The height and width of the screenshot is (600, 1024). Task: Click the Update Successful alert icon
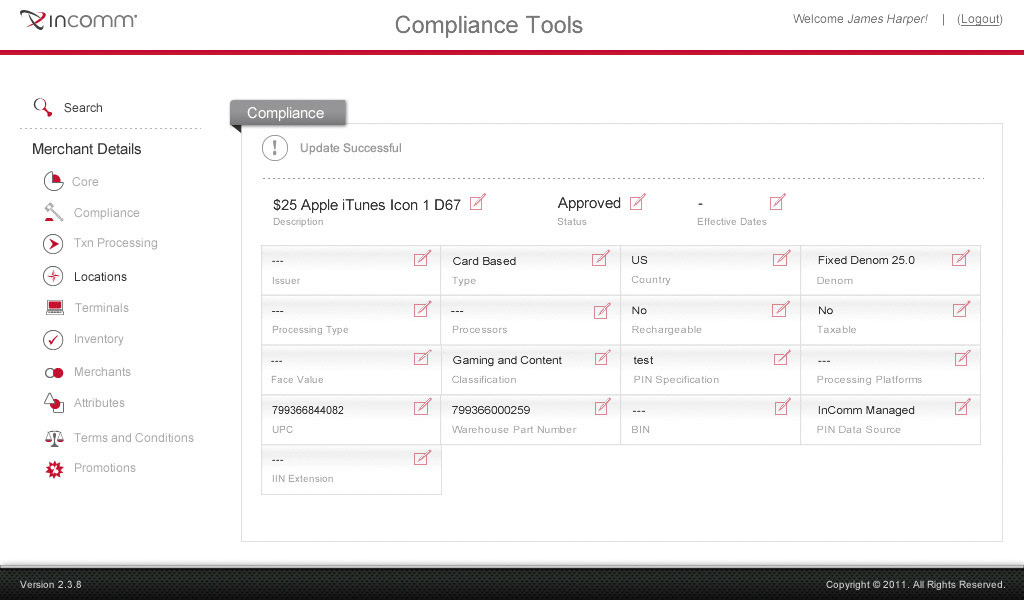[275, 148]
